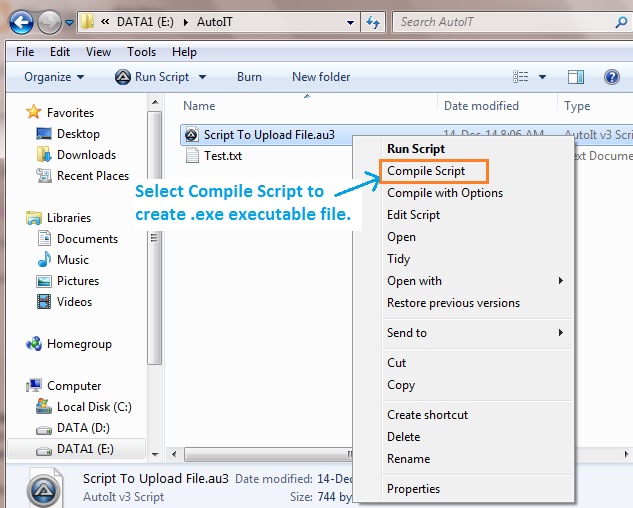Choose Rename from the context menu
Image resolution: width=633 pixels, height=508 pixels.
click(409, 459)
